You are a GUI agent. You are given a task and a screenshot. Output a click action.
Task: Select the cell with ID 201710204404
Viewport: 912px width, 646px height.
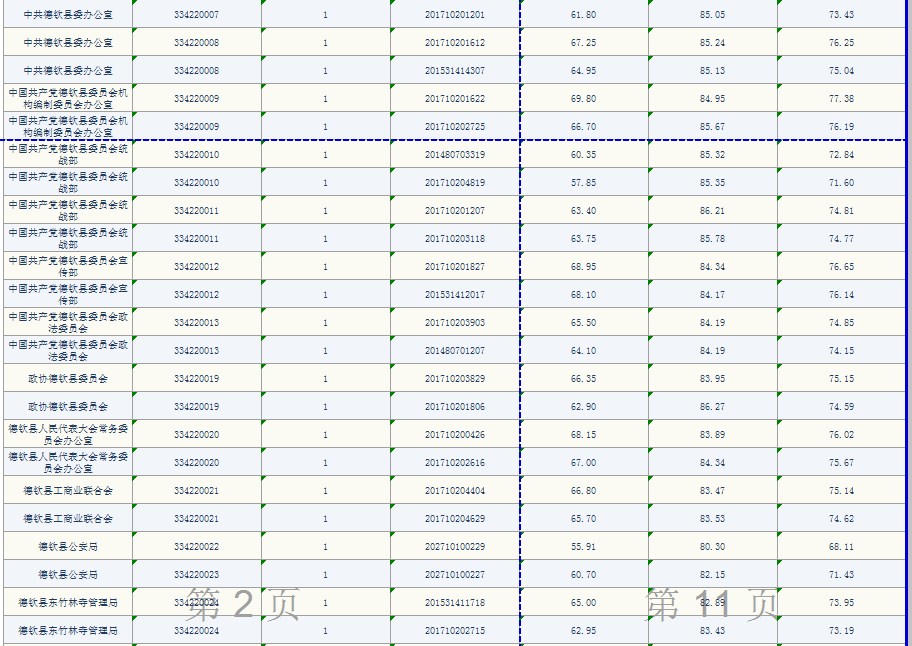(455, 491)
